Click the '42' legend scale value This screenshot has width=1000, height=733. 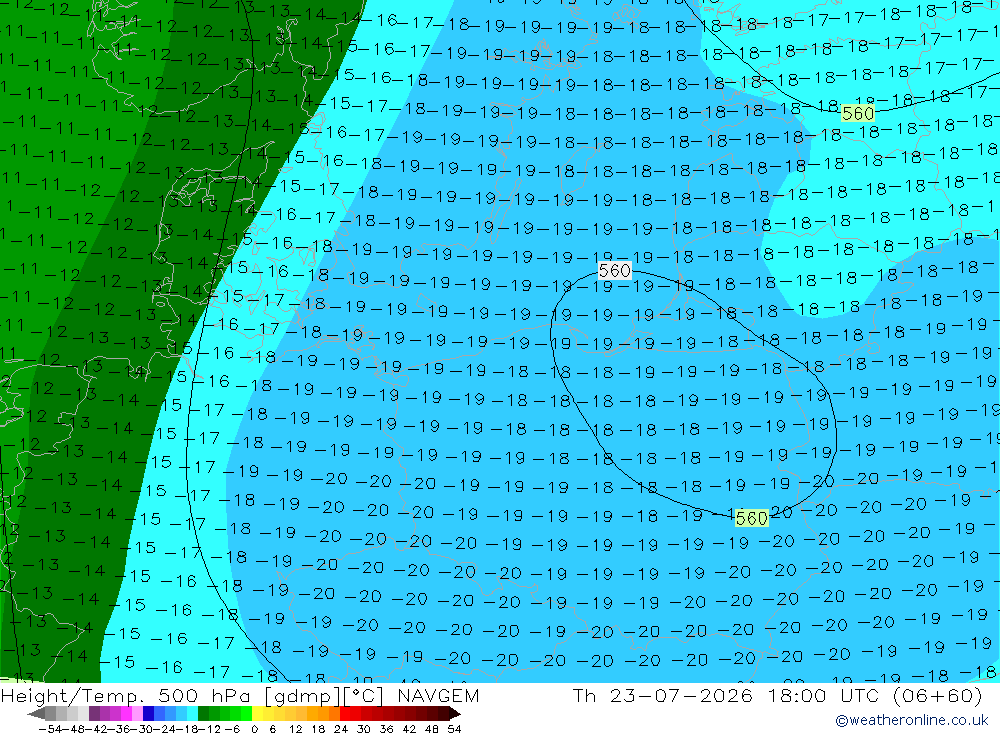(x=409, y=729)
